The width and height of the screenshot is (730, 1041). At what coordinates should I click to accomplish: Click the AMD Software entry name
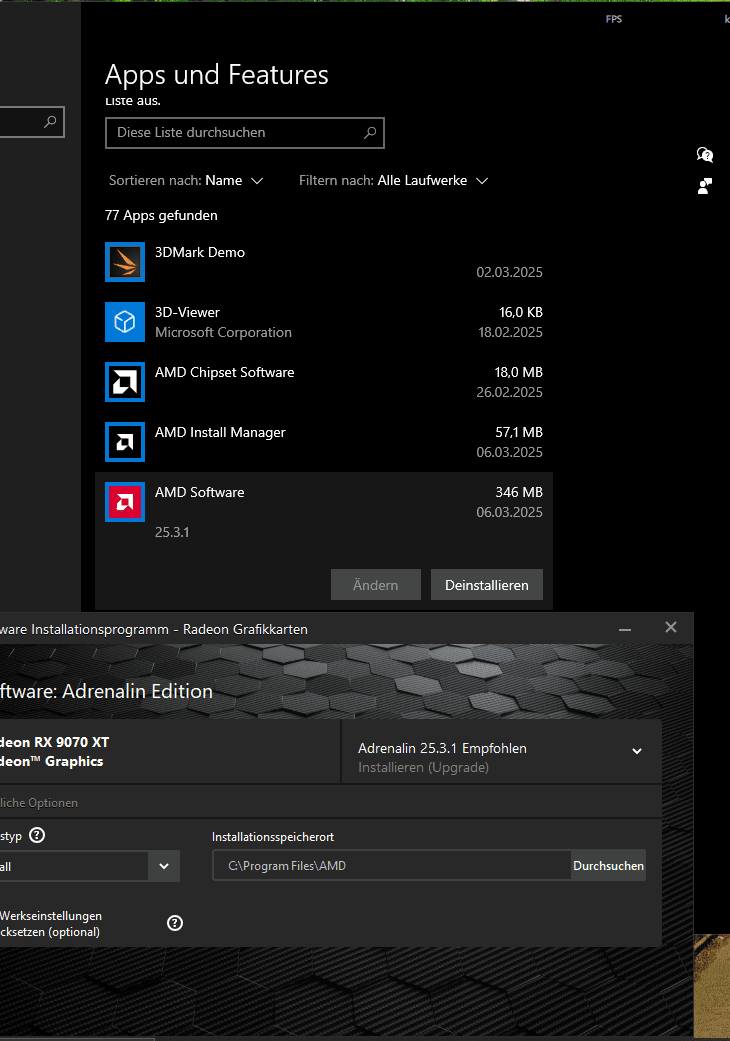click(x=199, y=493)
